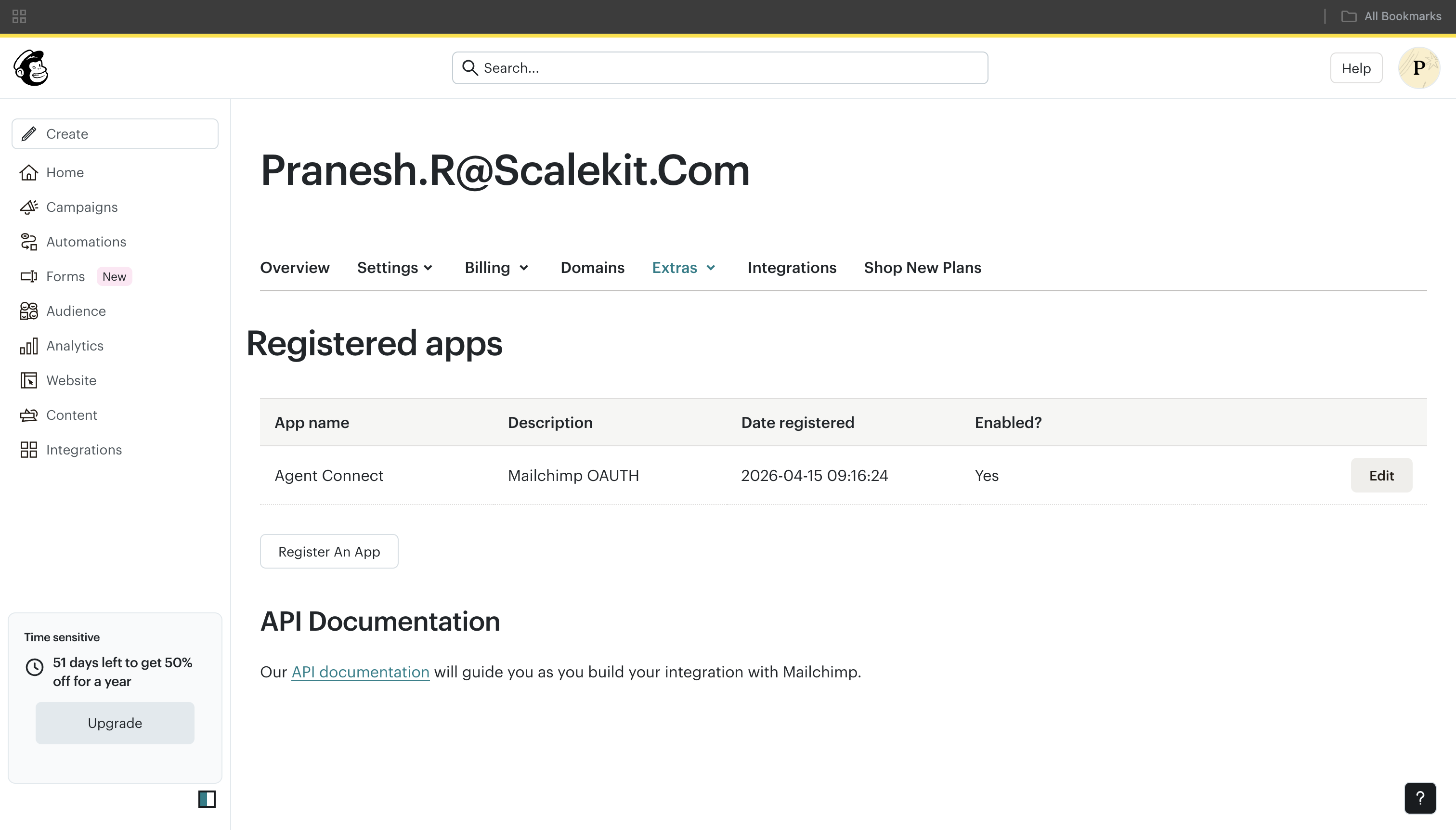This screenshot has width=1456, height=830.
Task: Click the Mailchimp OAUTH description cell
Action: point(573,476)
